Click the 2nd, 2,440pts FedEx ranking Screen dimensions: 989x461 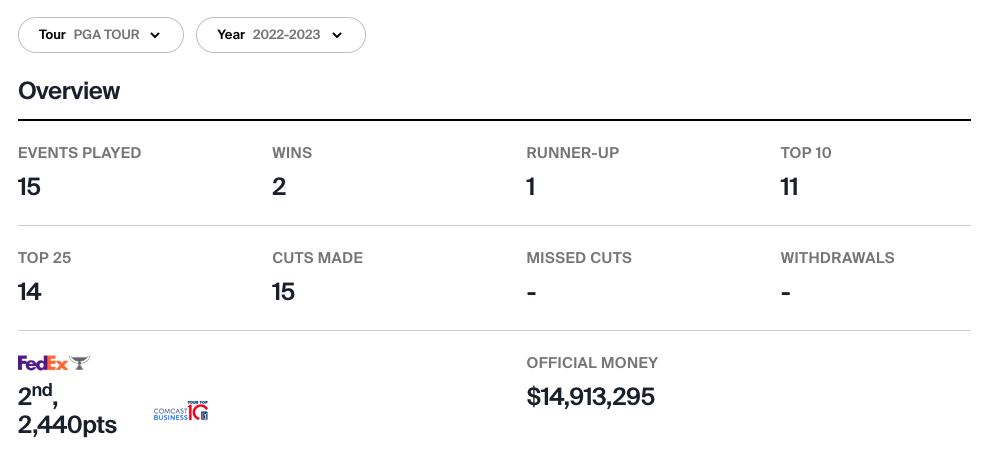67,410
